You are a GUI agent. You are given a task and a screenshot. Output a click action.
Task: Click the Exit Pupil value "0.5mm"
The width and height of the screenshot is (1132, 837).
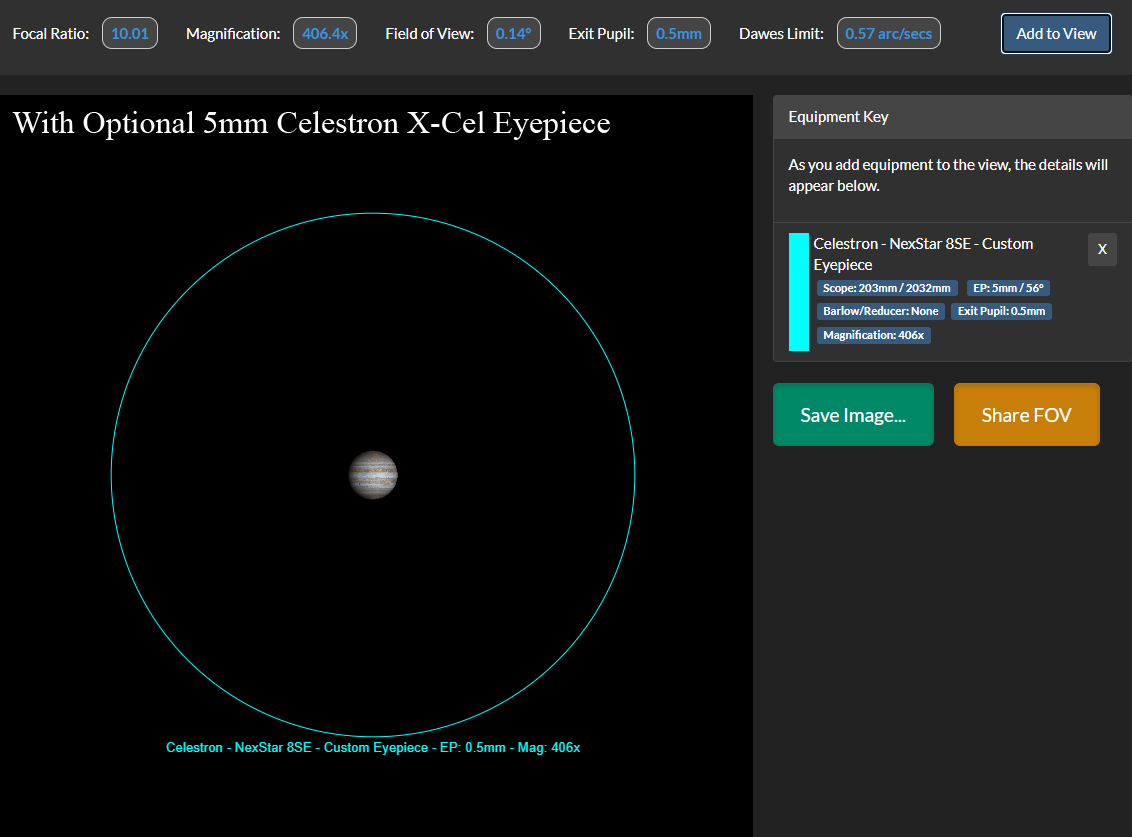pos(678,32)
